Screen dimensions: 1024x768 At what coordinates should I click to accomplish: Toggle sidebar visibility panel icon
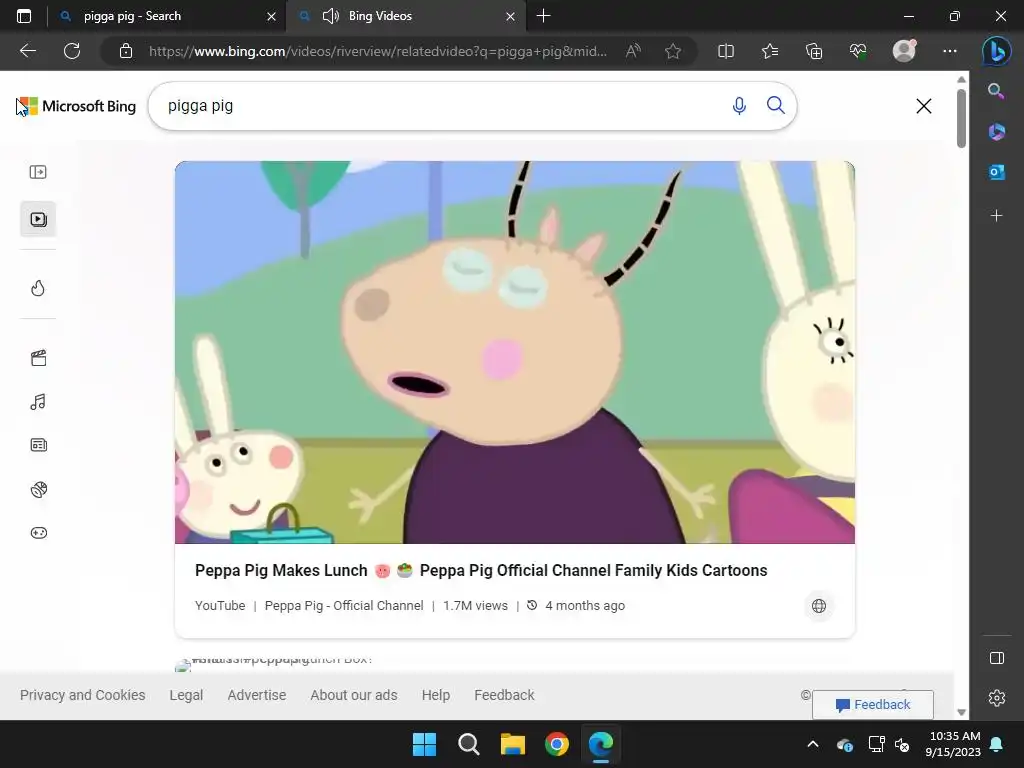click(x=997, y=658)
